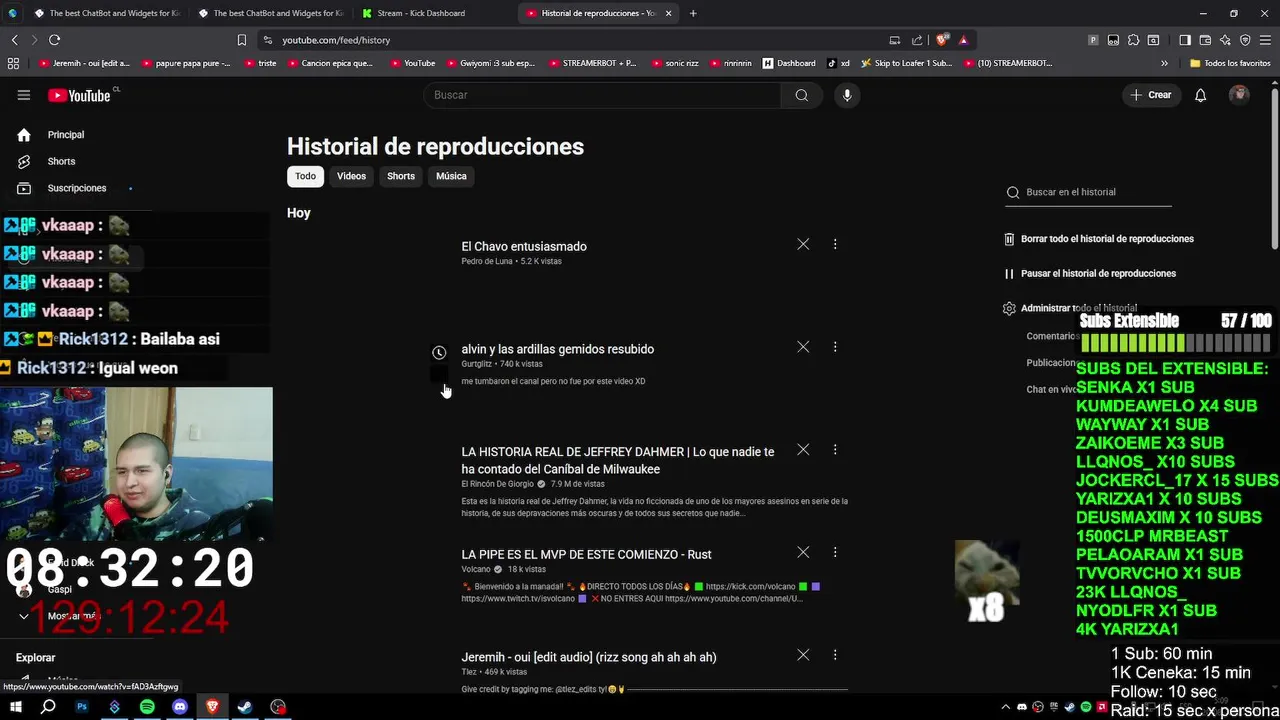Image resolution: width=1280 pixels, height=720 pixels.
Task: Open the Brave VPN shield icon
Action: point(1245,40)
